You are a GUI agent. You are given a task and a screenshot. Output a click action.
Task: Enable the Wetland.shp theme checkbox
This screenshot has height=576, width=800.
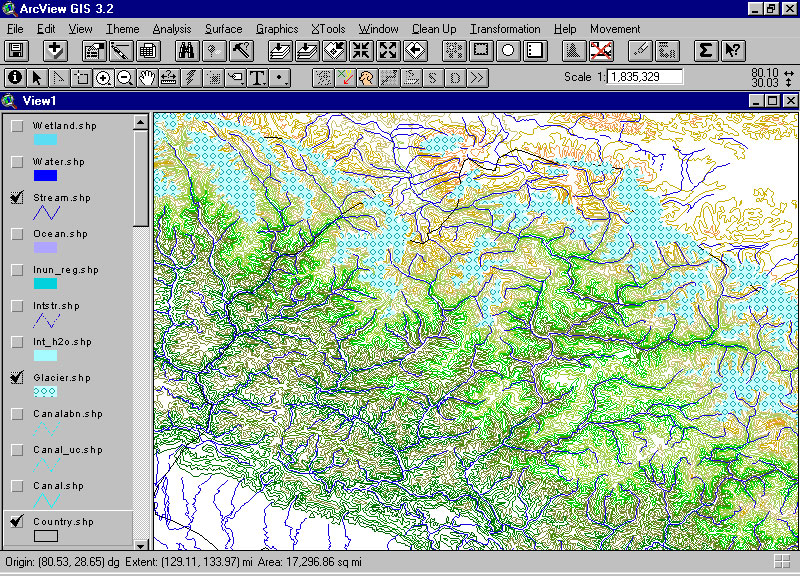[17, 126]
